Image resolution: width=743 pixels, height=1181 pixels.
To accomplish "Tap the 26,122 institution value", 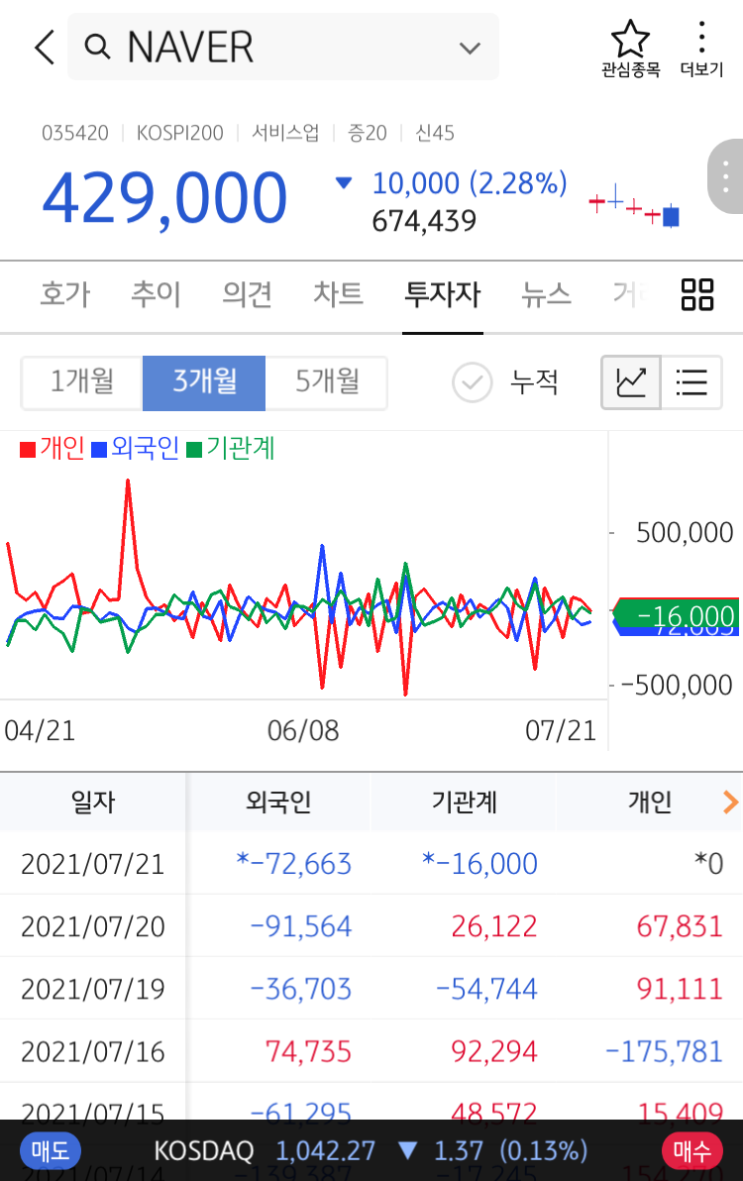I will coord(494,926).
